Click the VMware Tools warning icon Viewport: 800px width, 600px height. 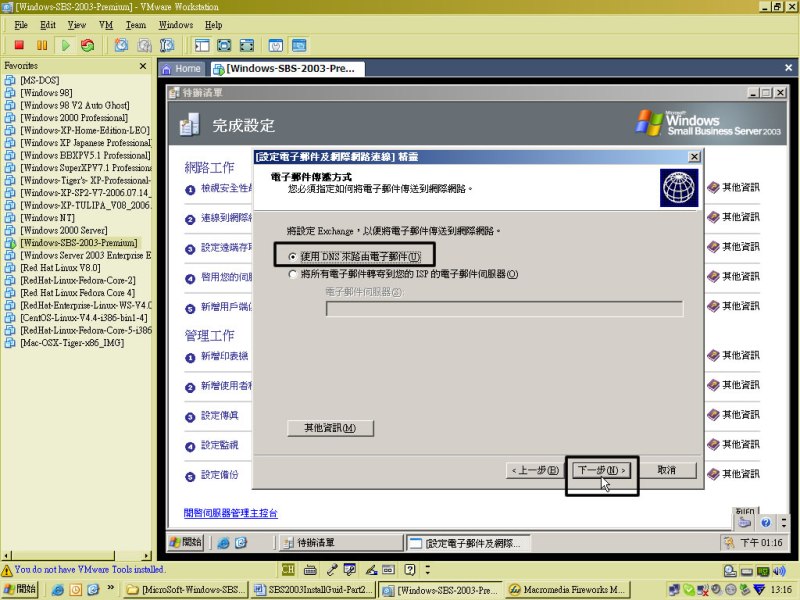tap(7, 570)
